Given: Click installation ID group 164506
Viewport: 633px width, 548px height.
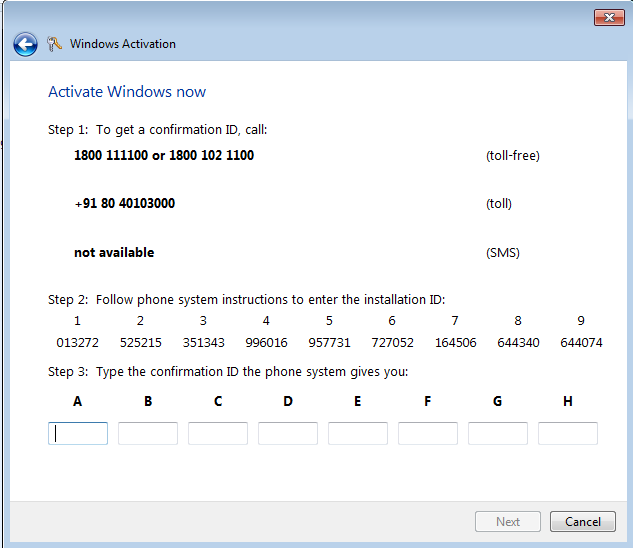Looking at the screenshot, I should (455, 342).
